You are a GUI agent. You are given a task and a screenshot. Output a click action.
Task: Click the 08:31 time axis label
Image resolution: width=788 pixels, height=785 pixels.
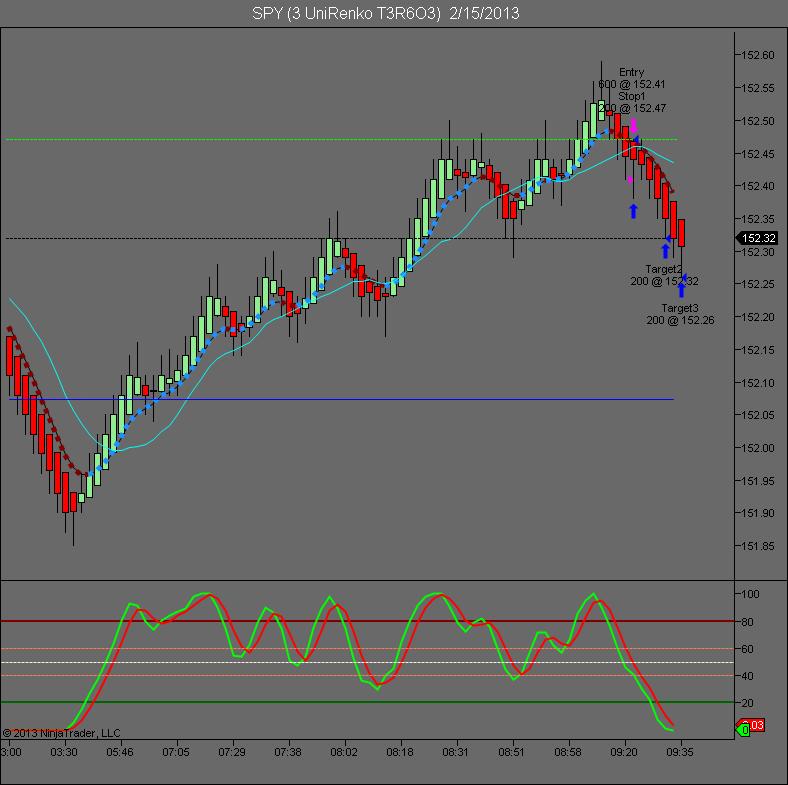[x=456, y=752]
